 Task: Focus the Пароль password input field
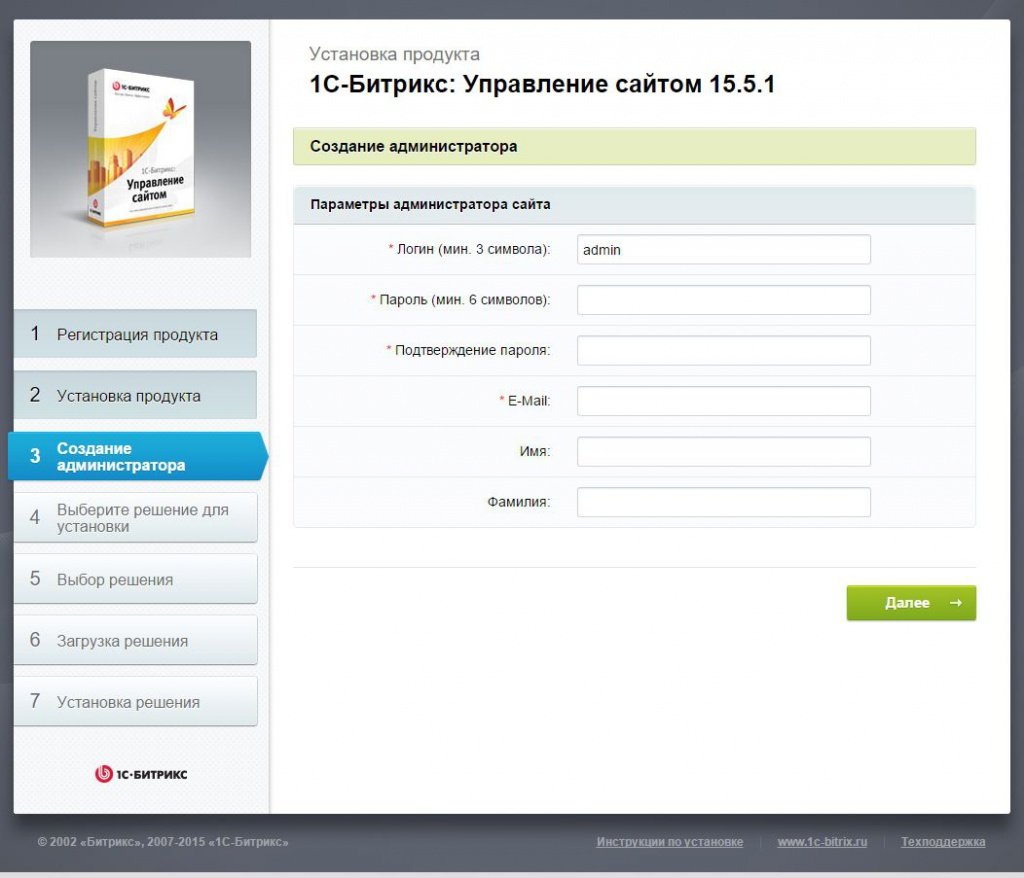pos(724,300)
